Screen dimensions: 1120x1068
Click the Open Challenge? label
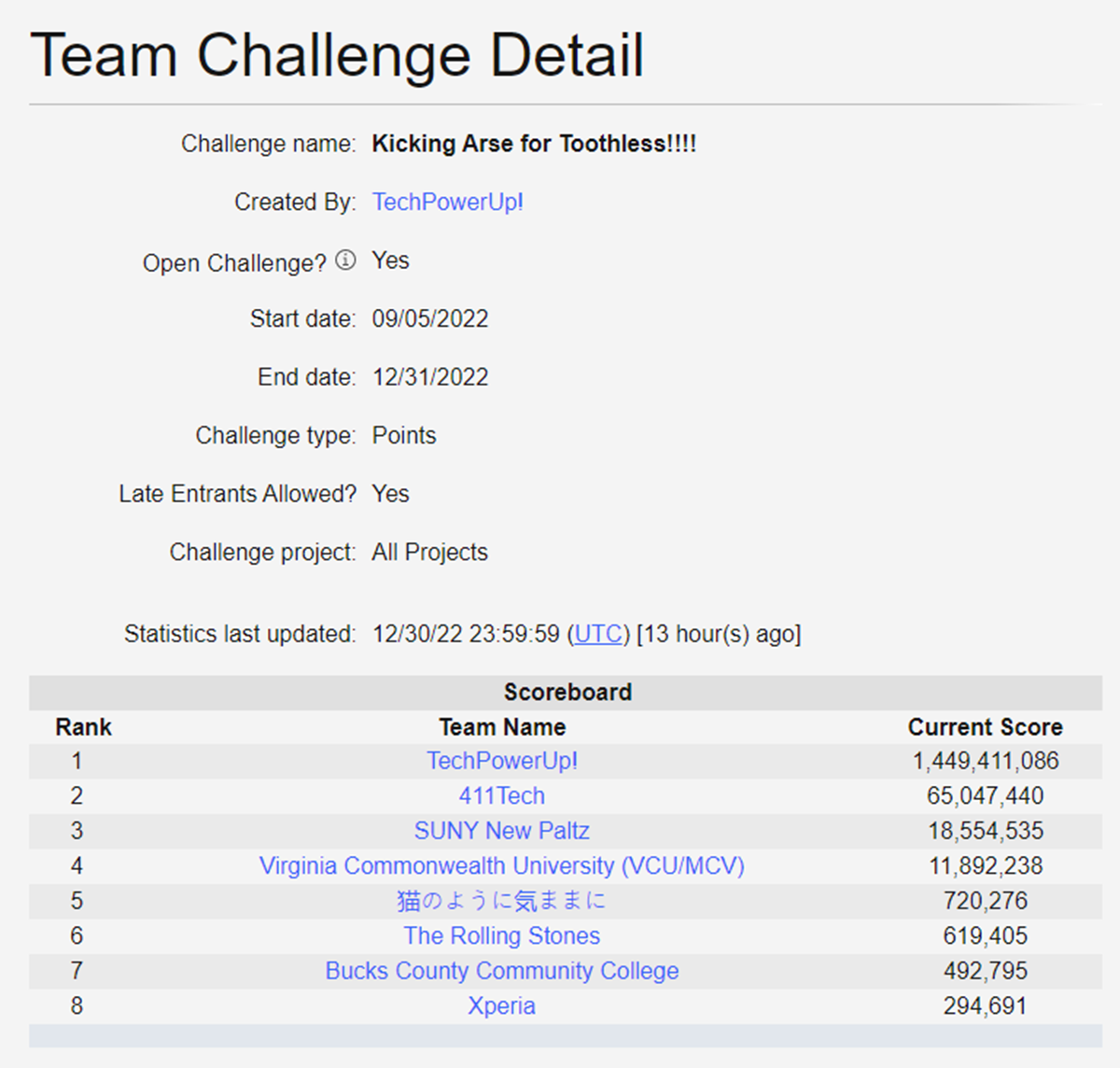pyautogui.click(x=234, y=263)
